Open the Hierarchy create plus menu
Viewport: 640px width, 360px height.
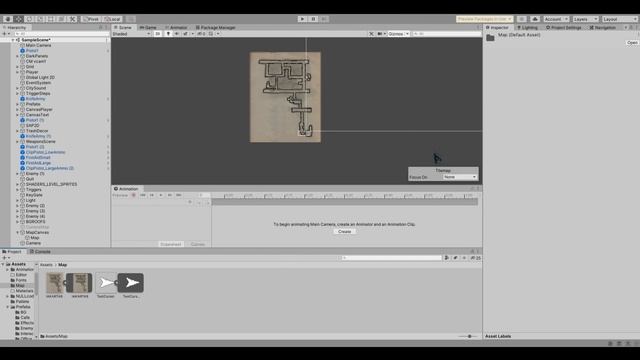(6, 34)
